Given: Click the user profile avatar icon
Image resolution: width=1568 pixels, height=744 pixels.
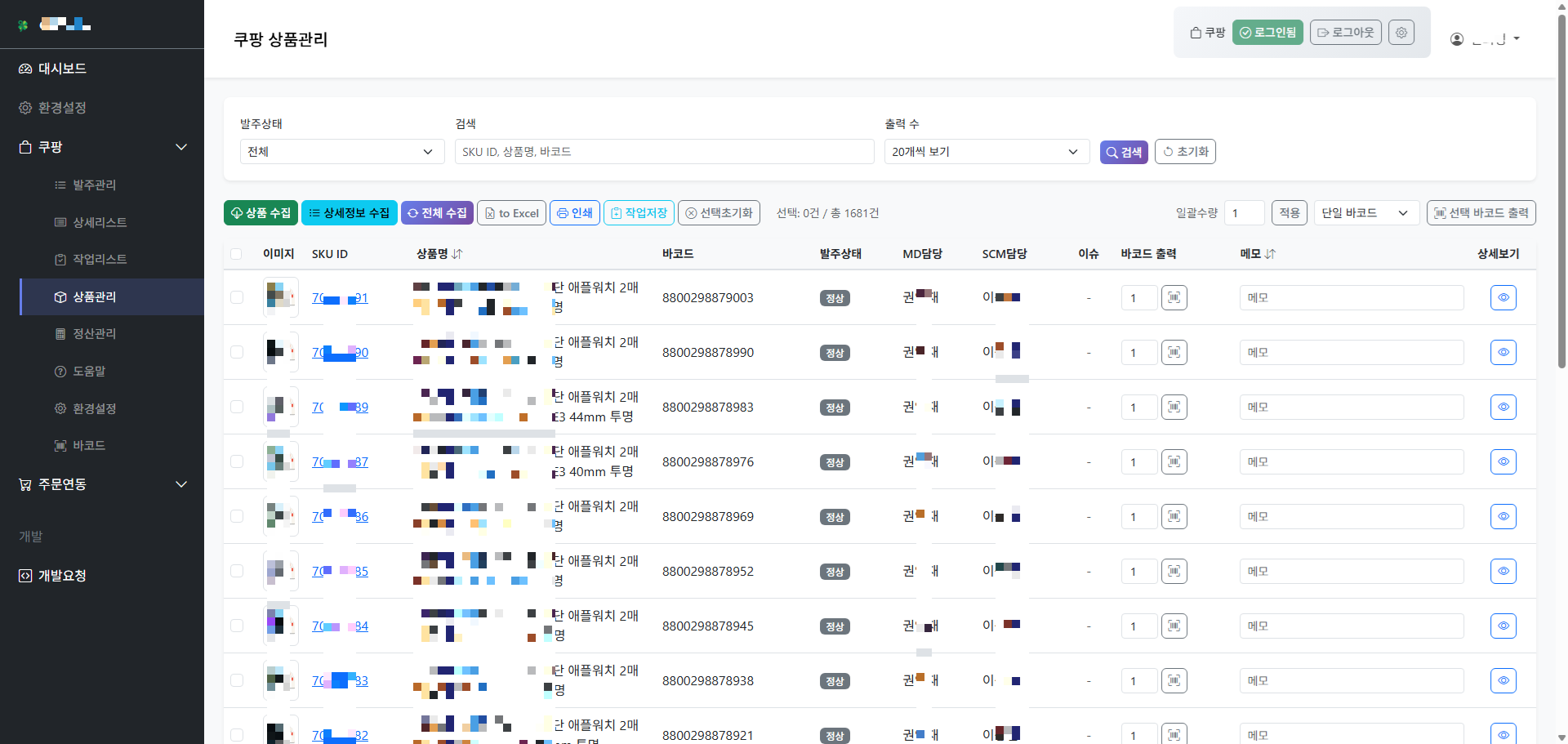Looking at the screenshot, I should [1457, 39].
